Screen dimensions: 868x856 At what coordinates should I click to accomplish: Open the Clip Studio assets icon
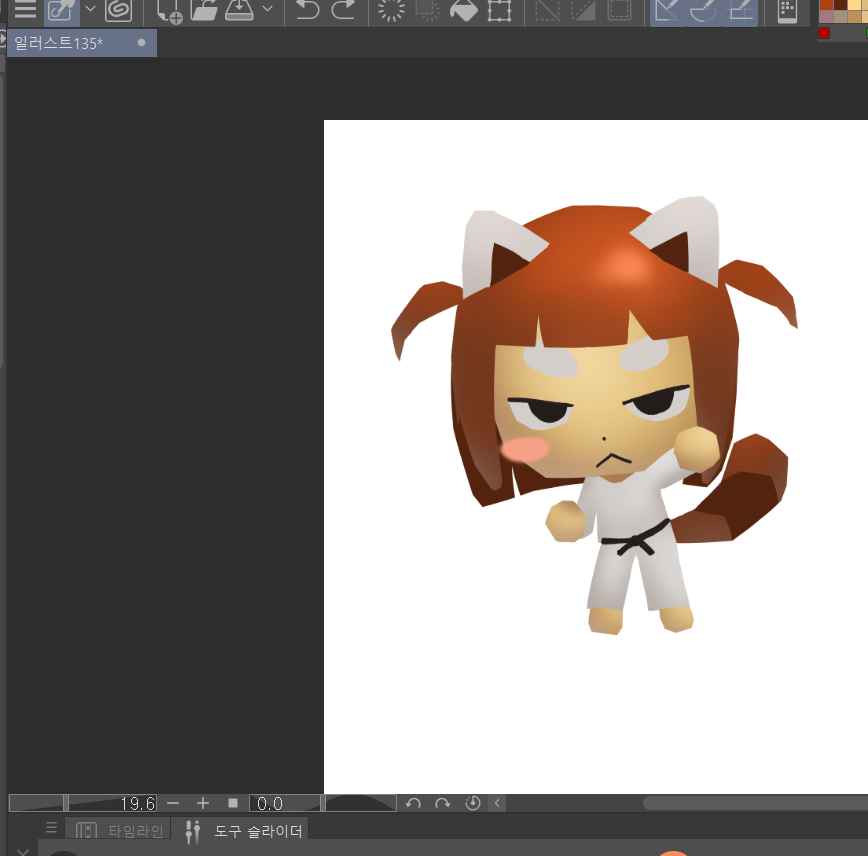point(61,11)
